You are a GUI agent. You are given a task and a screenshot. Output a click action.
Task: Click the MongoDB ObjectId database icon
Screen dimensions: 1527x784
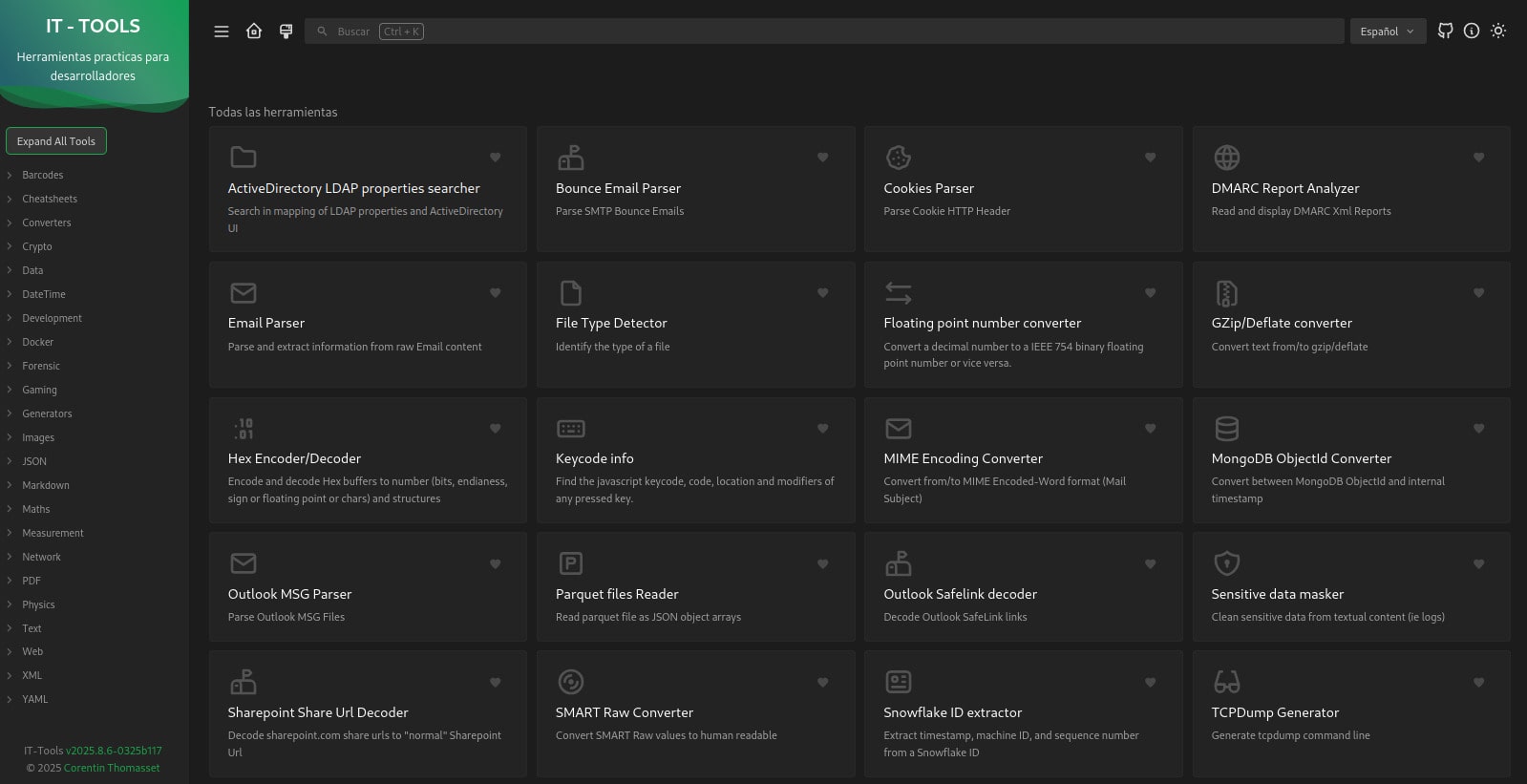(x=1226, y=428)
